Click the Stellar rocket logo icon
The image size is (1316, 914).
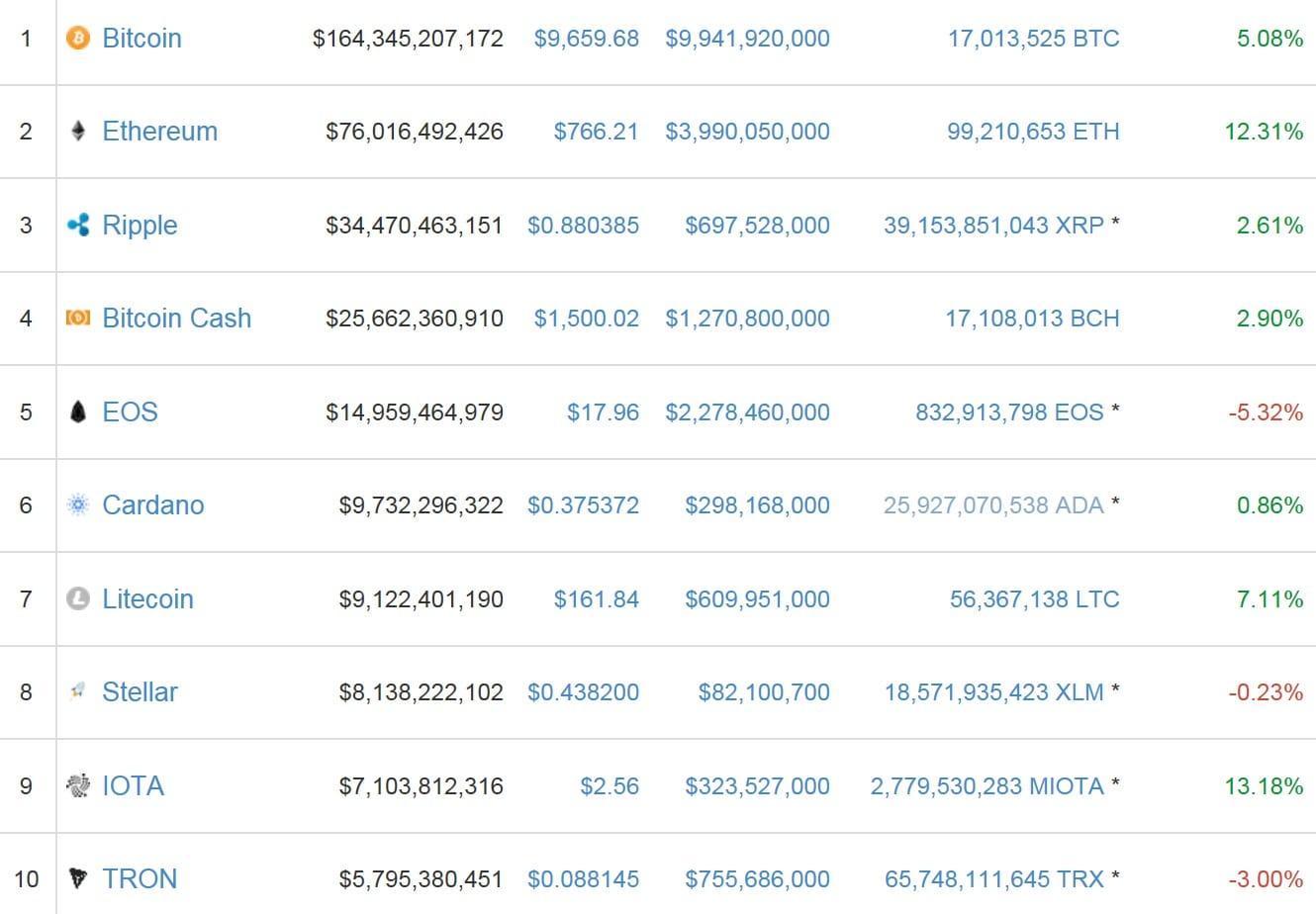coord(77,692)
